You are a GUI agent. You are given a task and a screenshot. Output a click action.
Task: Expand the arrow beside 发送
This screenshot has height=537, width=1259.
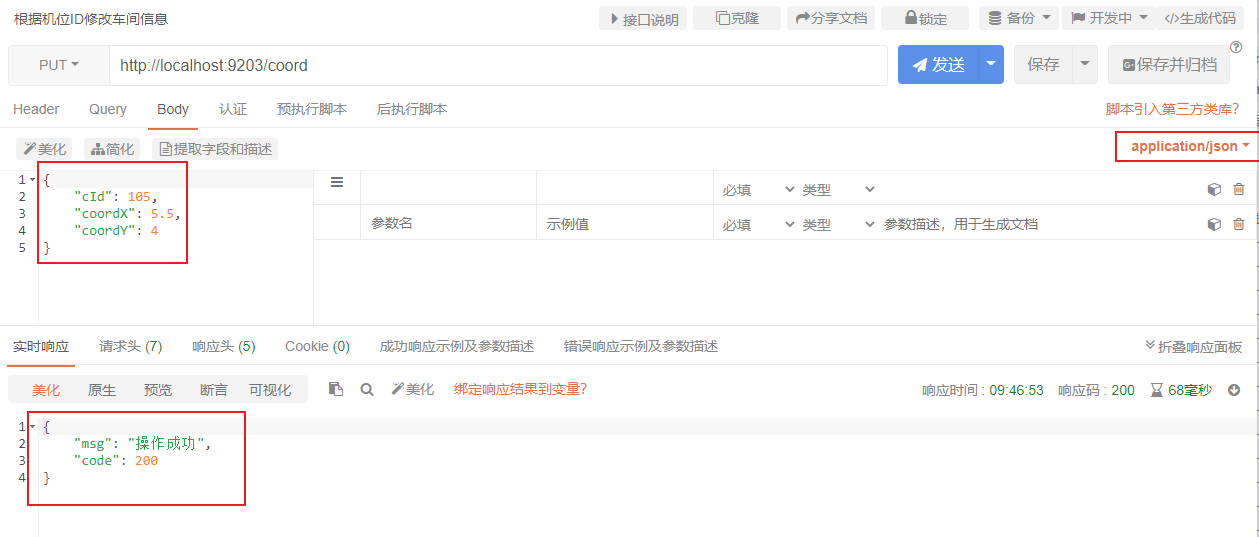pos(991,65)
